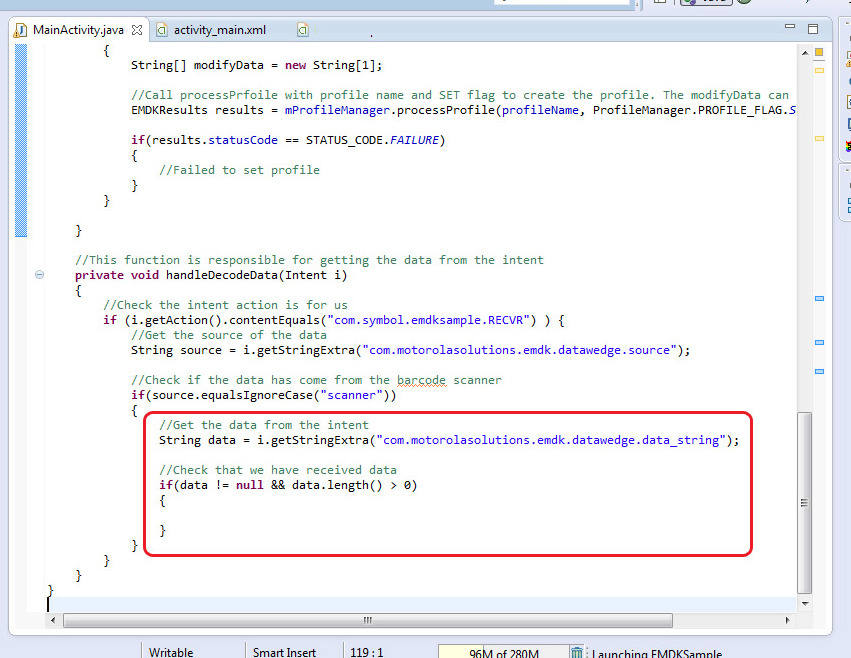Toggle Smart Insert mode in status bar
This screenshot has height=658, width=851.
(x=284, y=653)
